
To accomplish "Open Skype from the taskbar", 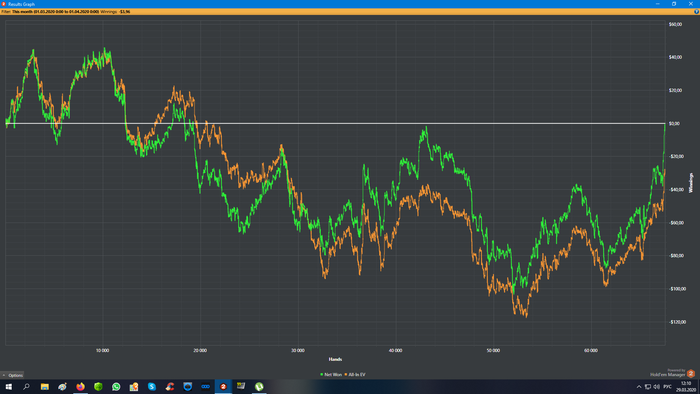I will coord(152,386).
